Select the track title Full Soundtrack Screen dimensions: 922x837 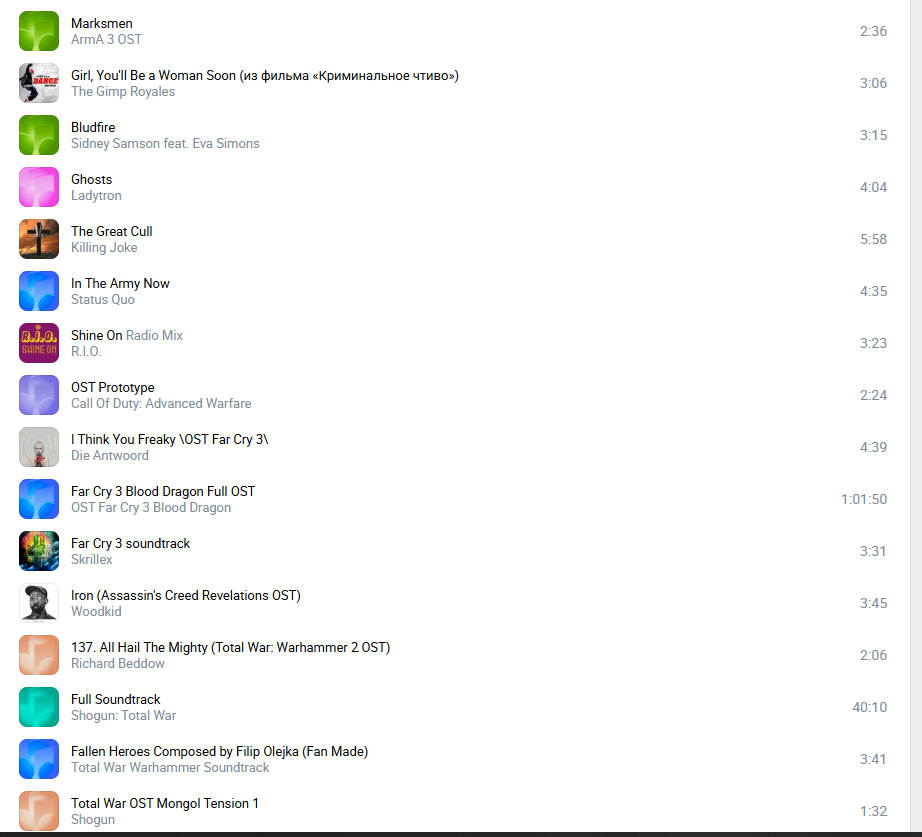coord(116,699)
